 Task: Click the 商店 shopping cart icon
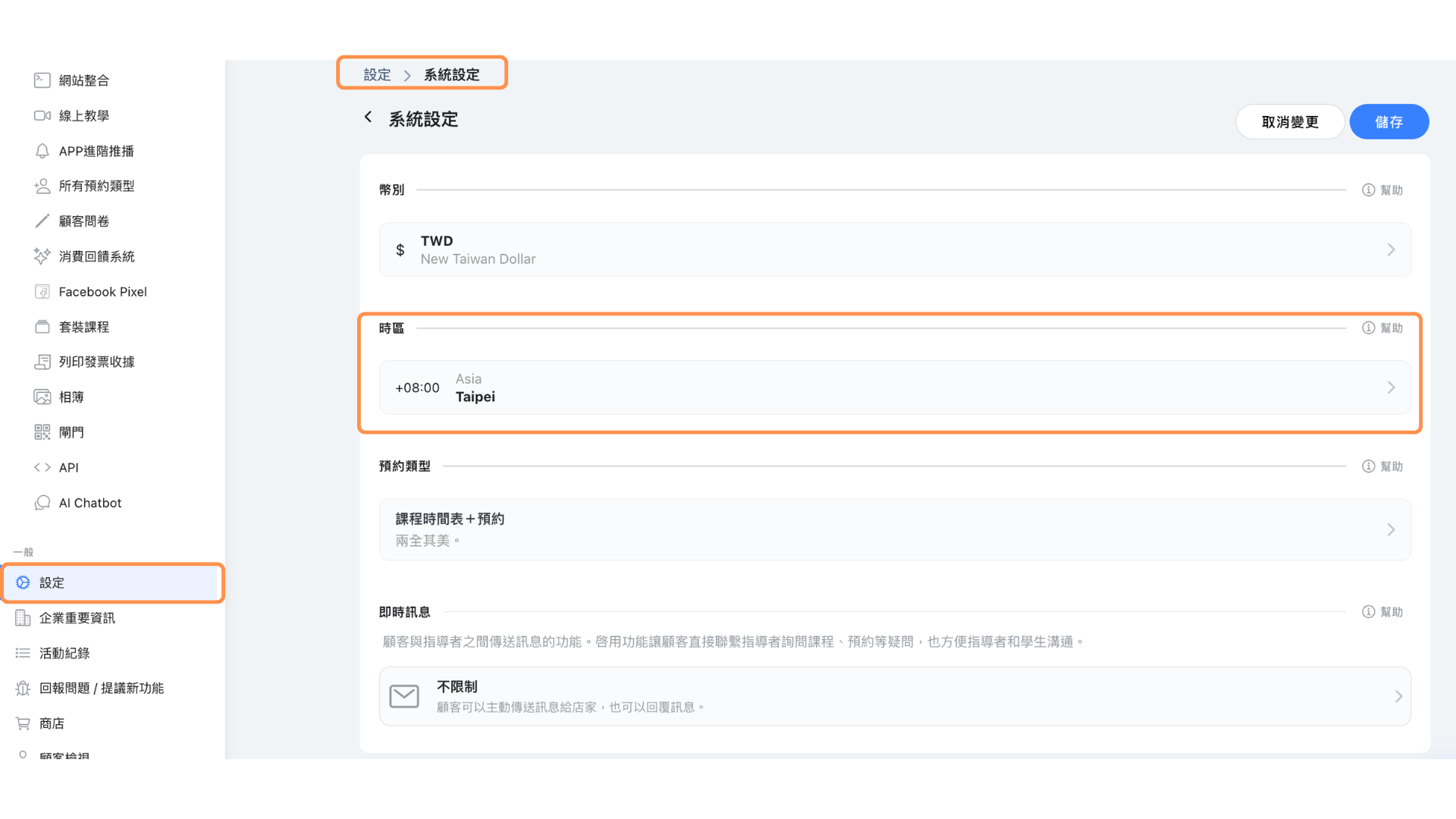pos(23,723)
